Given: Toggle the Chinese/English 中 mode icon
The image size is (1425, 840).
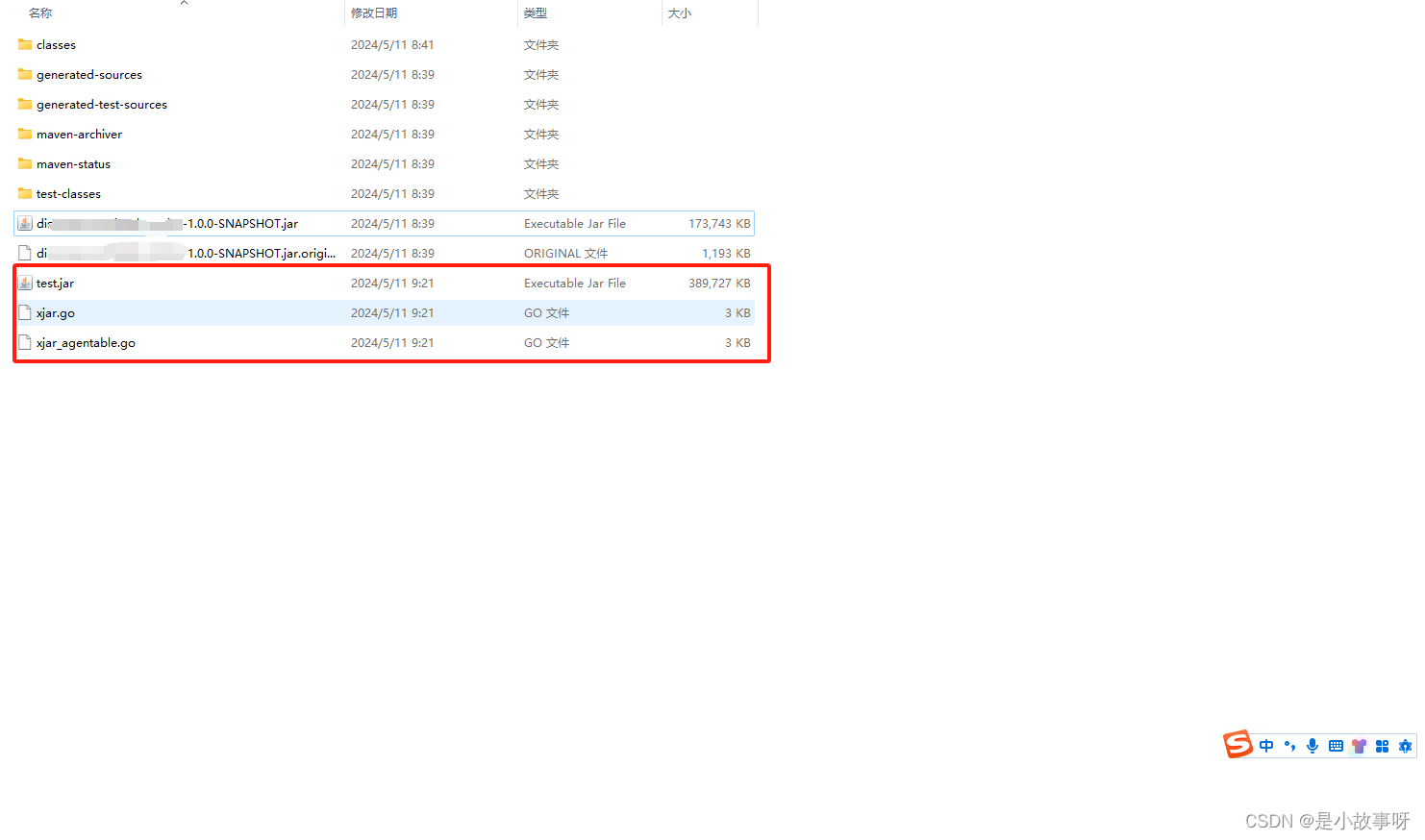Looking at the screenshot, I should (1266, 746).
